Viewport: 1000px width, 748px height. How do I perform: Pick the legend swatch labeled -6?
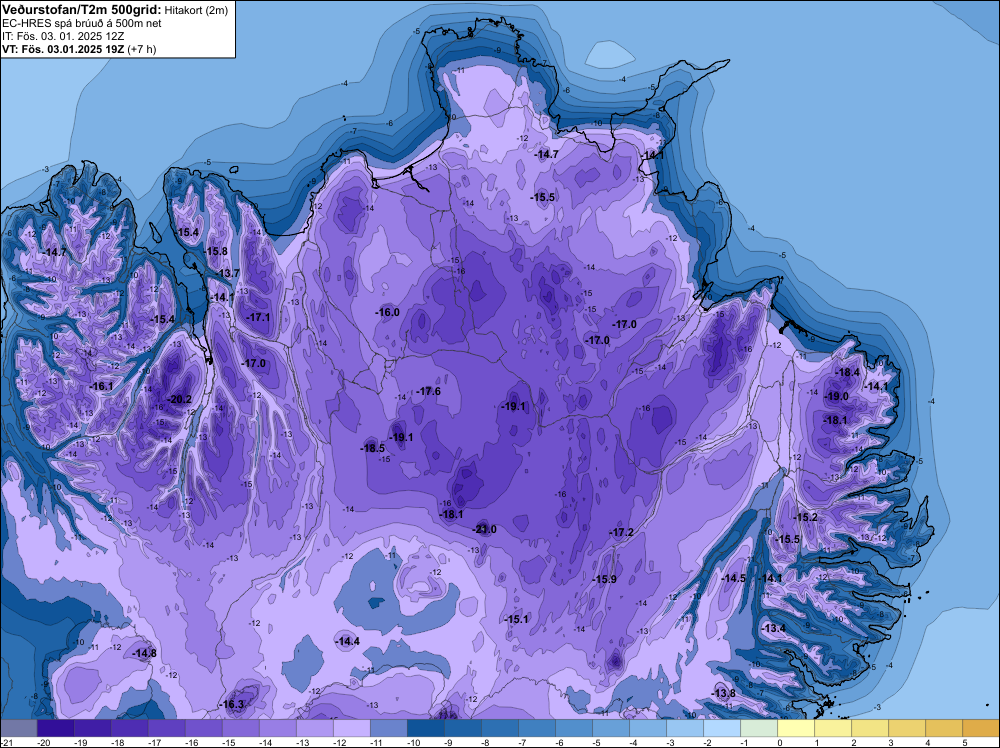click(573, 728)
